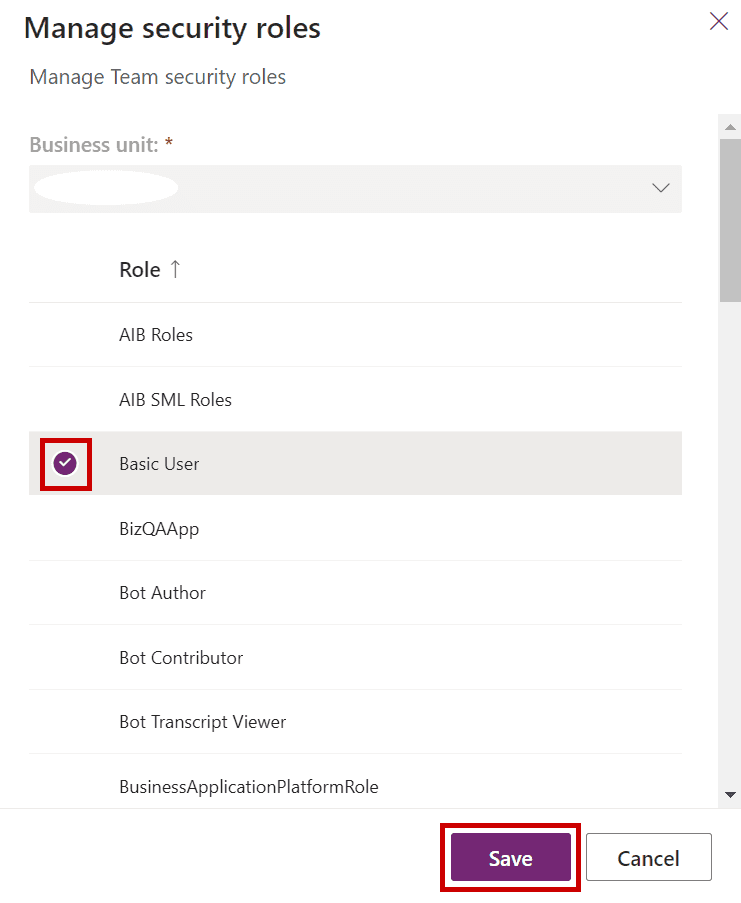Select the Bot Contributor role
741x903 pixels.
[x=355, y=658]
